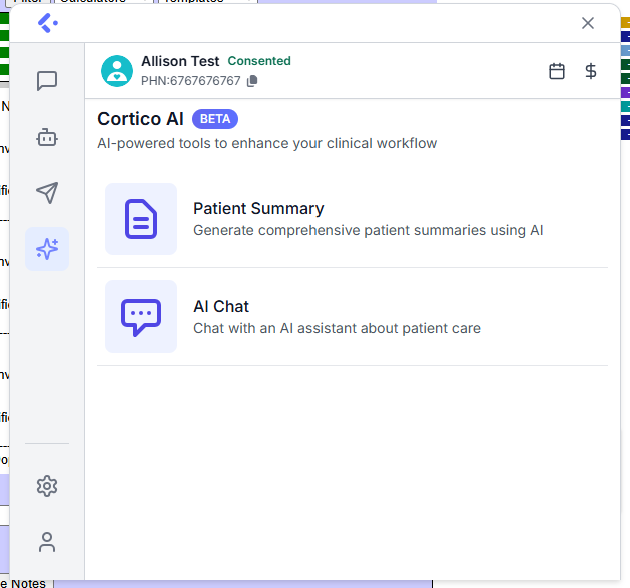The width and height of the screenshot is (630, 588).
Task: Click the BETA badge
Action: click(215, 119)
